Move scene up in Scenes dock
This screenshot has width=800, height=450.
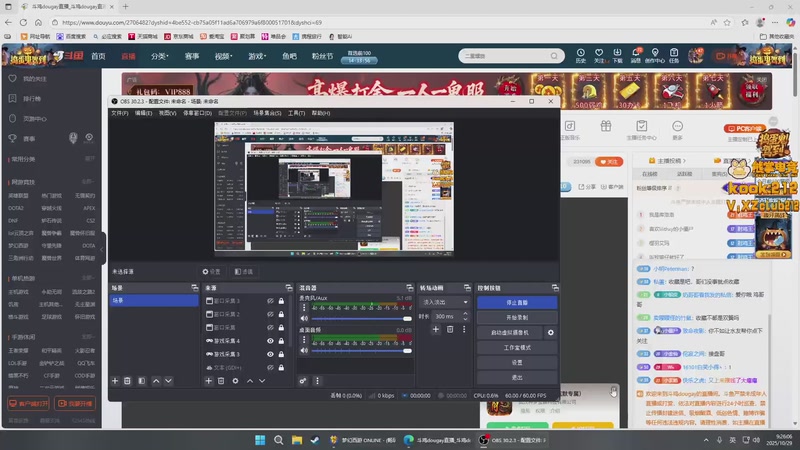pyautogui.click(x=156, y=381)
